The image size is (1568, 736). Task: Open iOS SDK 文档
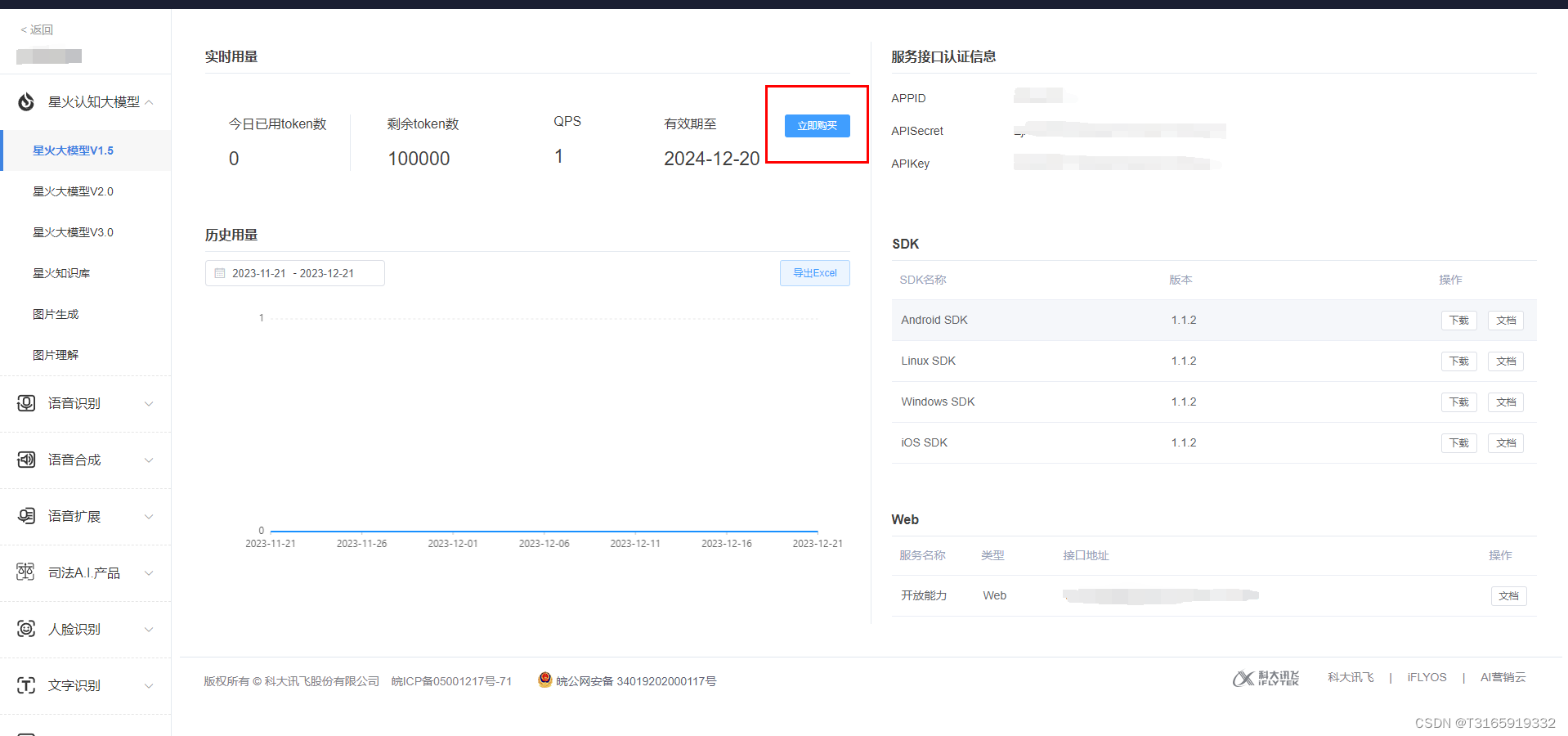coord(1506,443)
